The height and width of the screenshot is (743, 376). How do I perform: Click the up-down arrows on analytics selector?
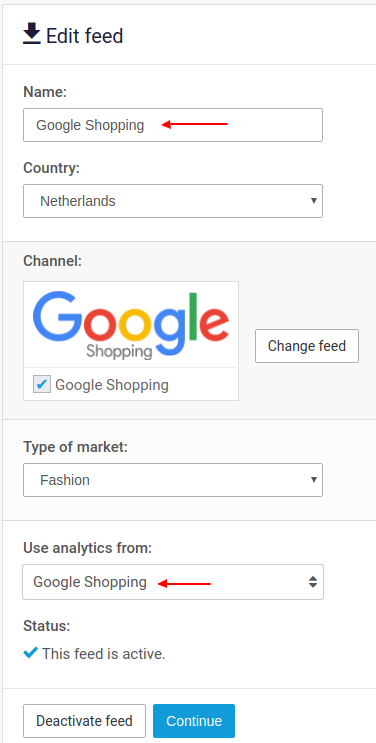(313, 582)
